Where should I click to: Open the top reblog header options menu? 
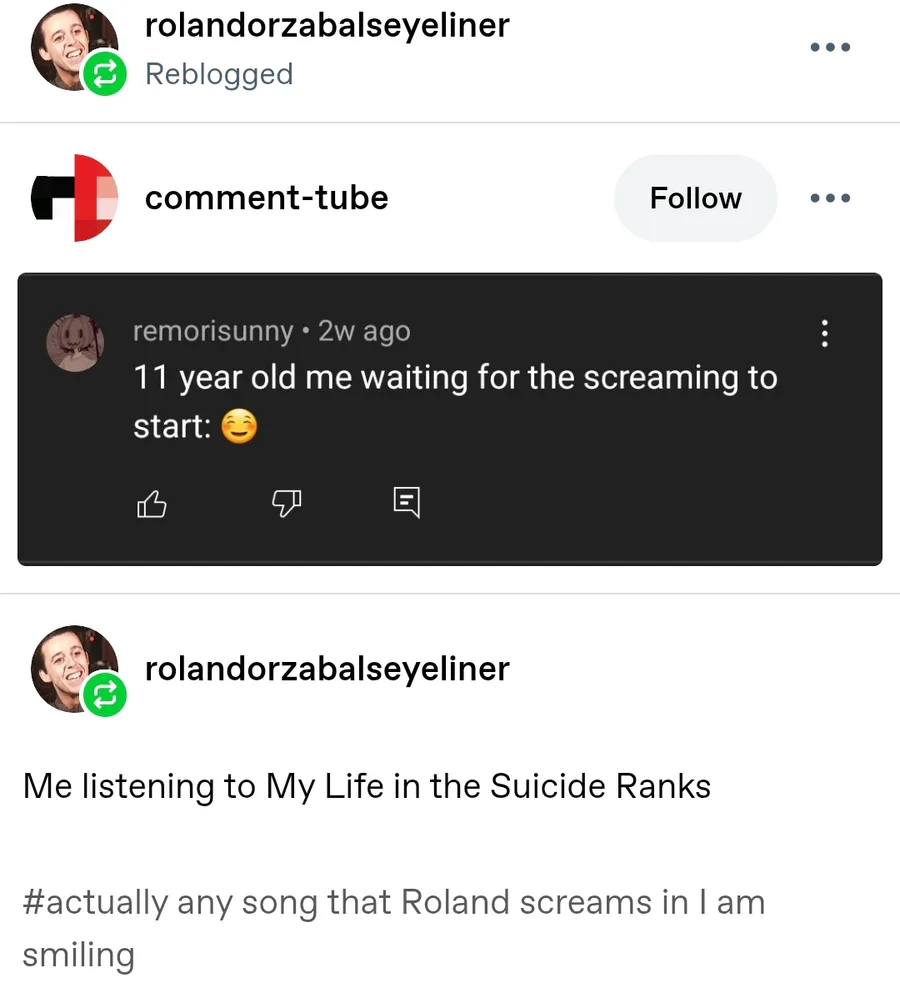pos(830,47)
